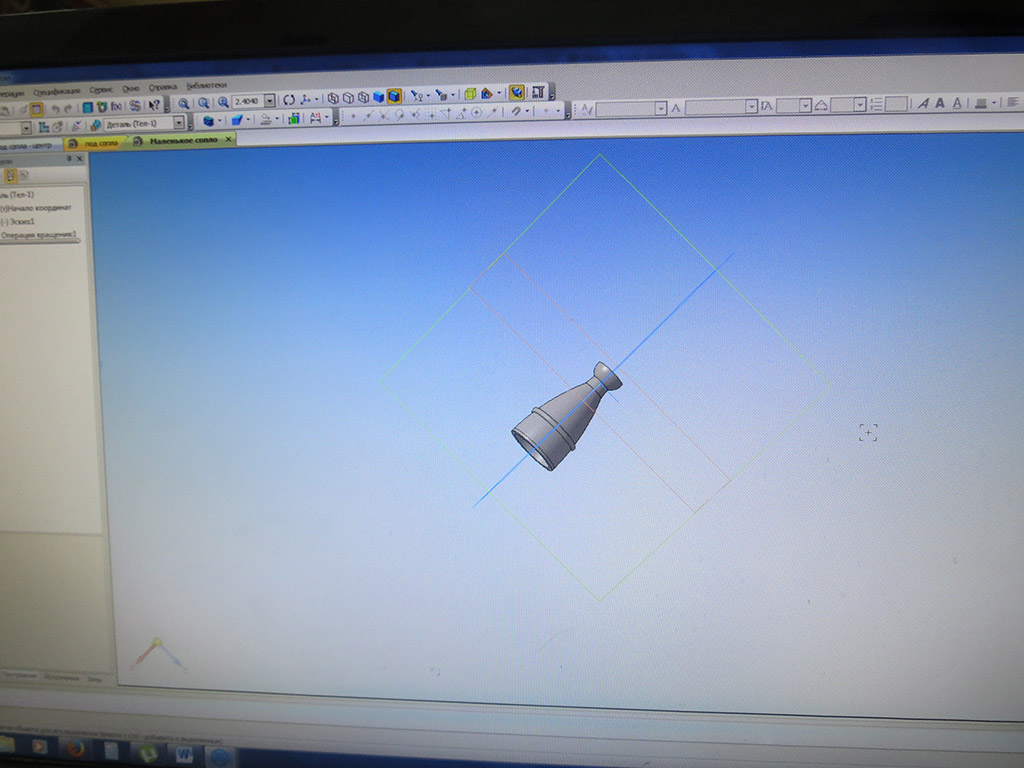Expand the font name combo box
The width and height of the screenshot is (1024, 768).
[x=751, y=107]
